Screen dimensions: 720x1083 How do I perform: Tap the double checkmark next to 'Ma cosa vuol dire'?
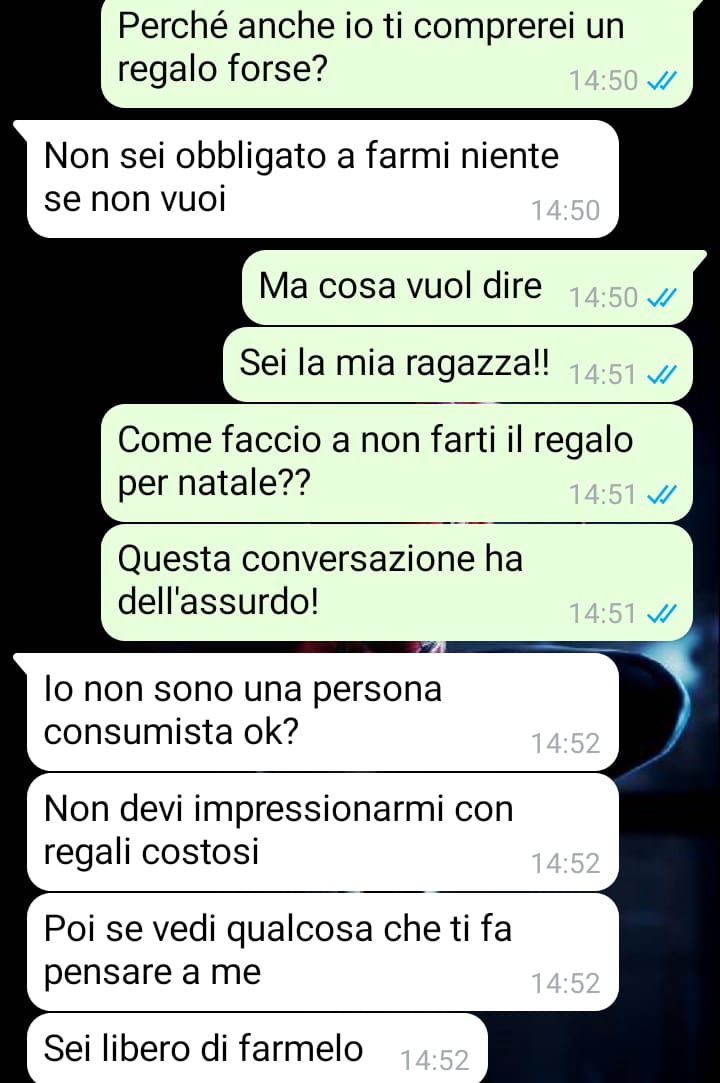tap(661, 298)
